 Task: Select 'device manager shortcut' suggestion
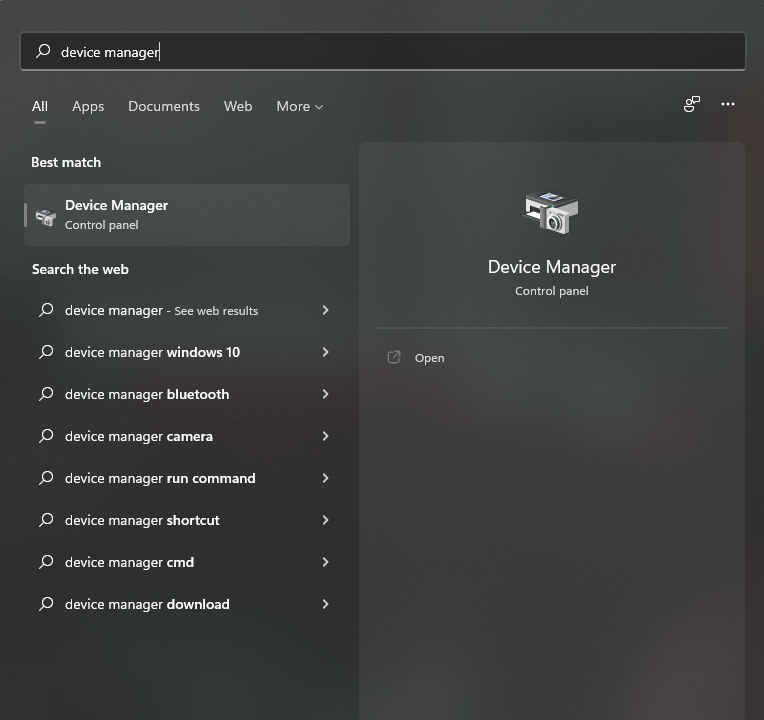coord(187,520)
